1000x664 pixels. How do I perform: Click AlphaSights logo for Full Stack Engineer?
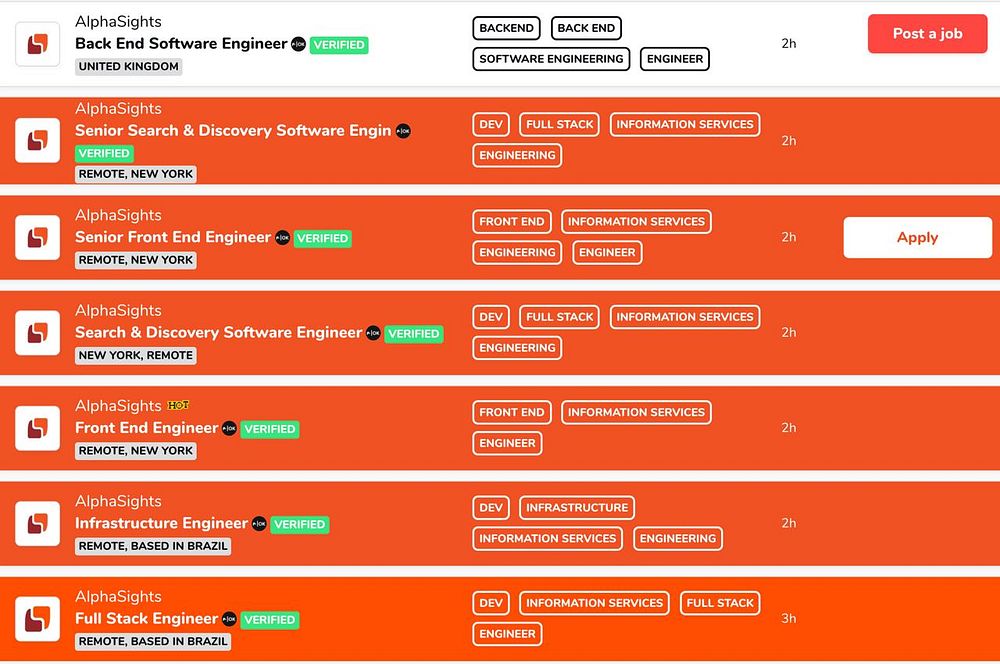(38, 619)
